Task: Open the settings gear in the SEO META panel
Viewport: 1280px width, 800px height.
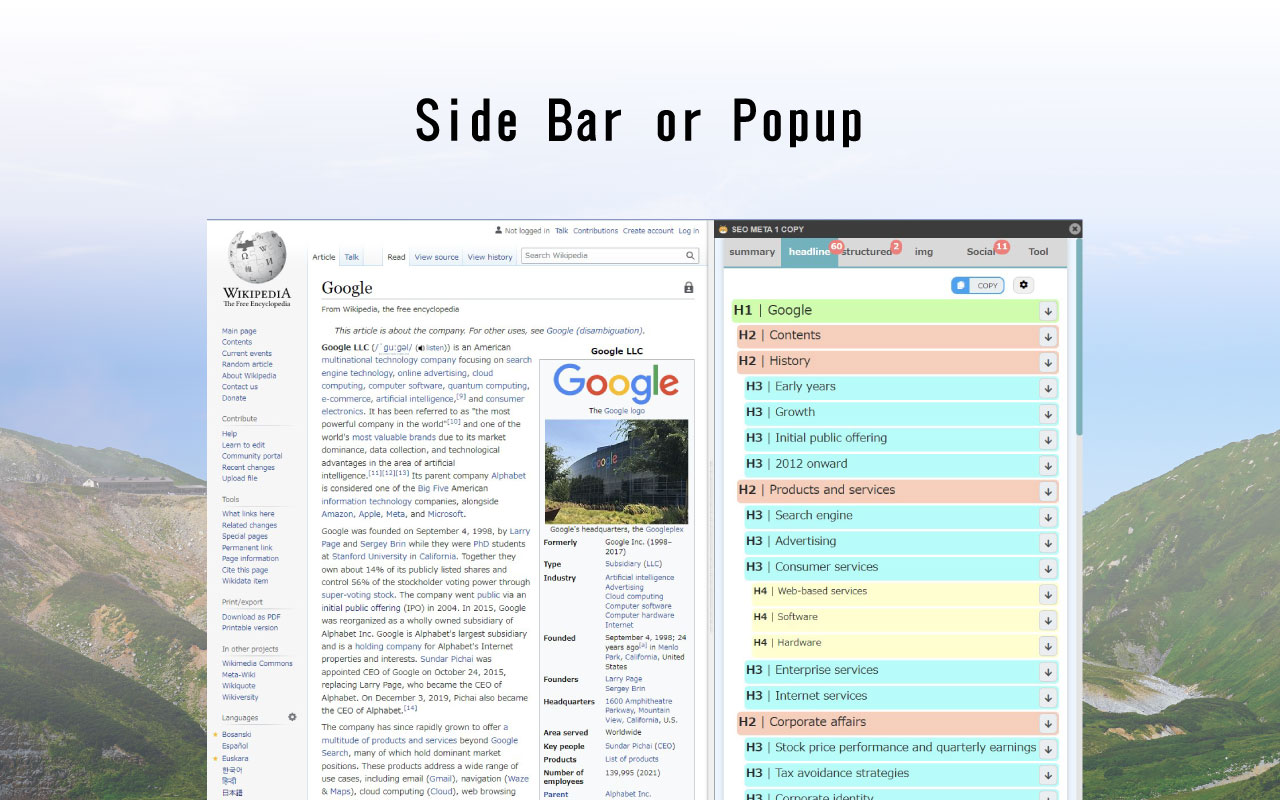Action: 1022,285
